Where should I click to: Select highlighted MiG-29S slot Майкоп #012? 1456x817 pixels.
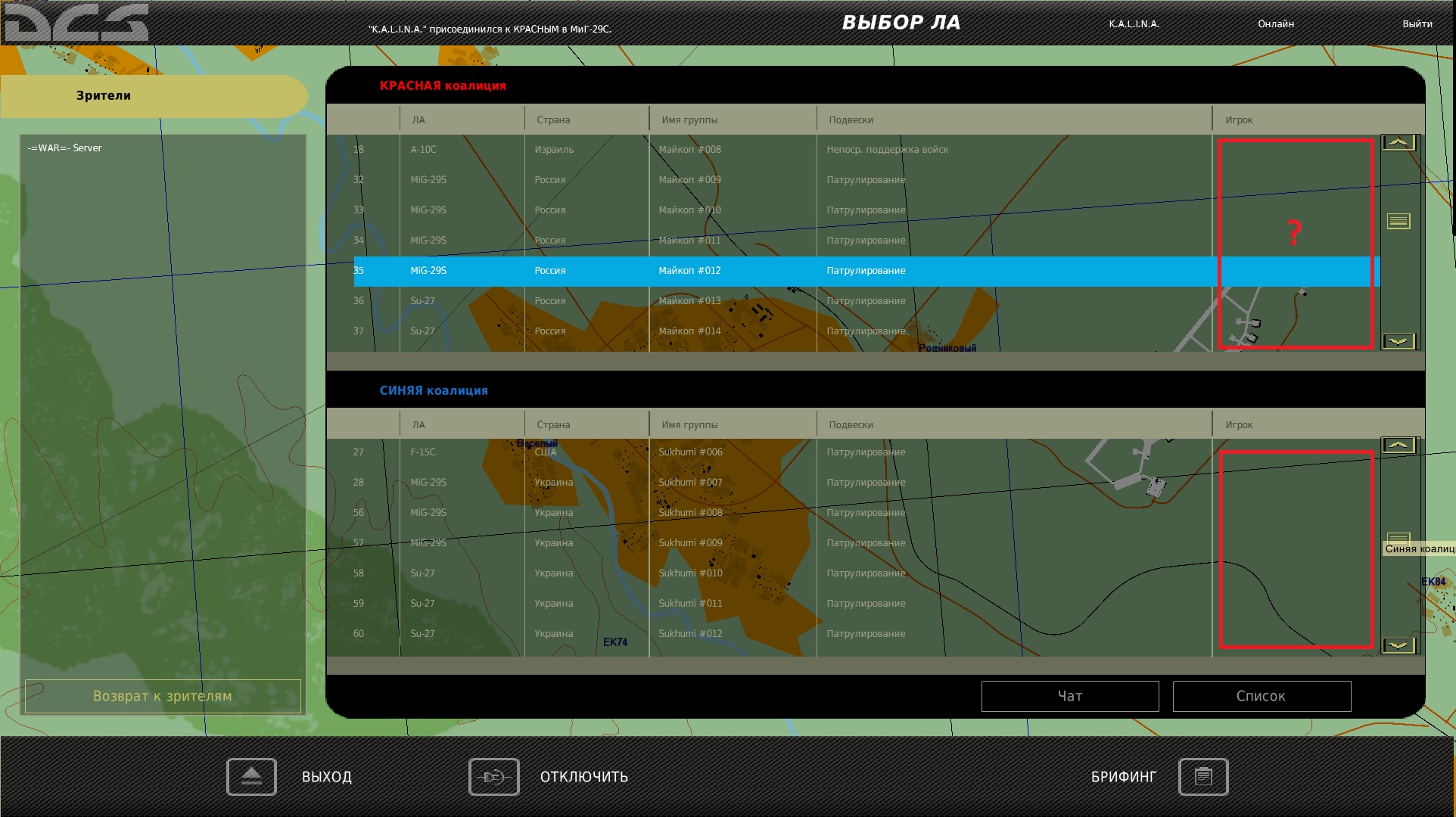pos(866,271)
